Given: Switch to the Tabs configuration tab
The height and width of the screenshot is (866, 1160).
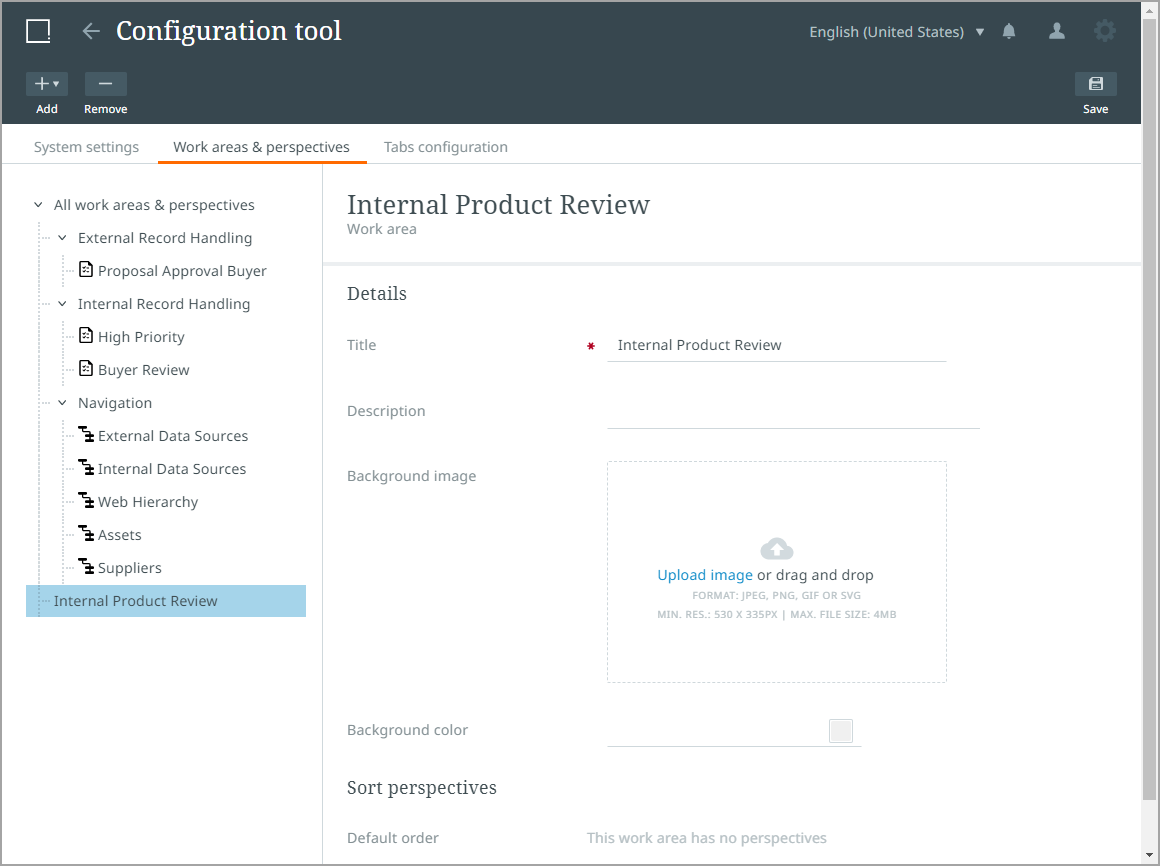Looking at the screenshot, I should click(445, 147).
